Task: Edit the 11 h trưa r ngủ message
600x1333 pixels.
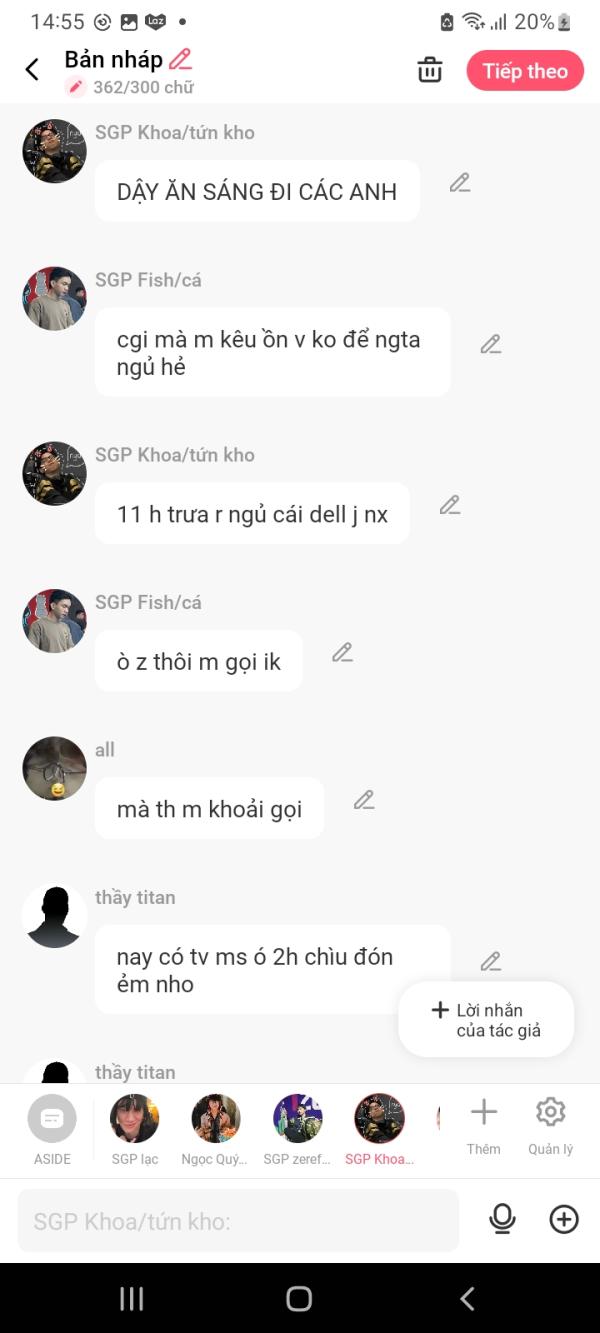Action: (450, 505)
